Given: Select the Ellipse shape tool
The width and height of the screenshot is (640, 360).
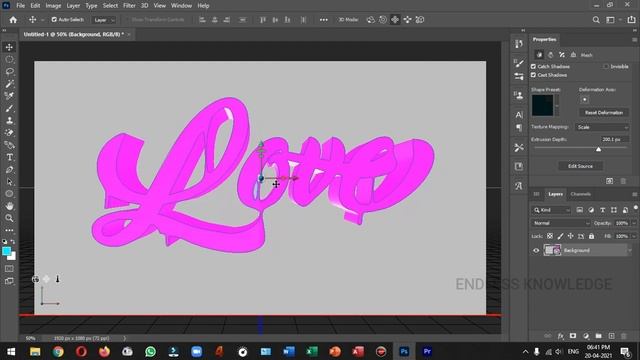Looking at the screenshot, I should click(9, 194).
